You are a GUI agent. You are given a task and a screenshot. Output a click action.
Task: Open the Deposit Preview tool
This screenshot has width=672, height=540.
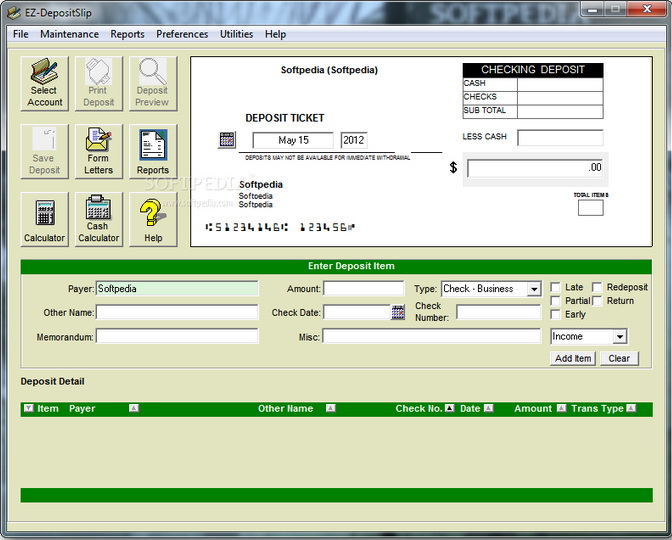tap(153, 84)
